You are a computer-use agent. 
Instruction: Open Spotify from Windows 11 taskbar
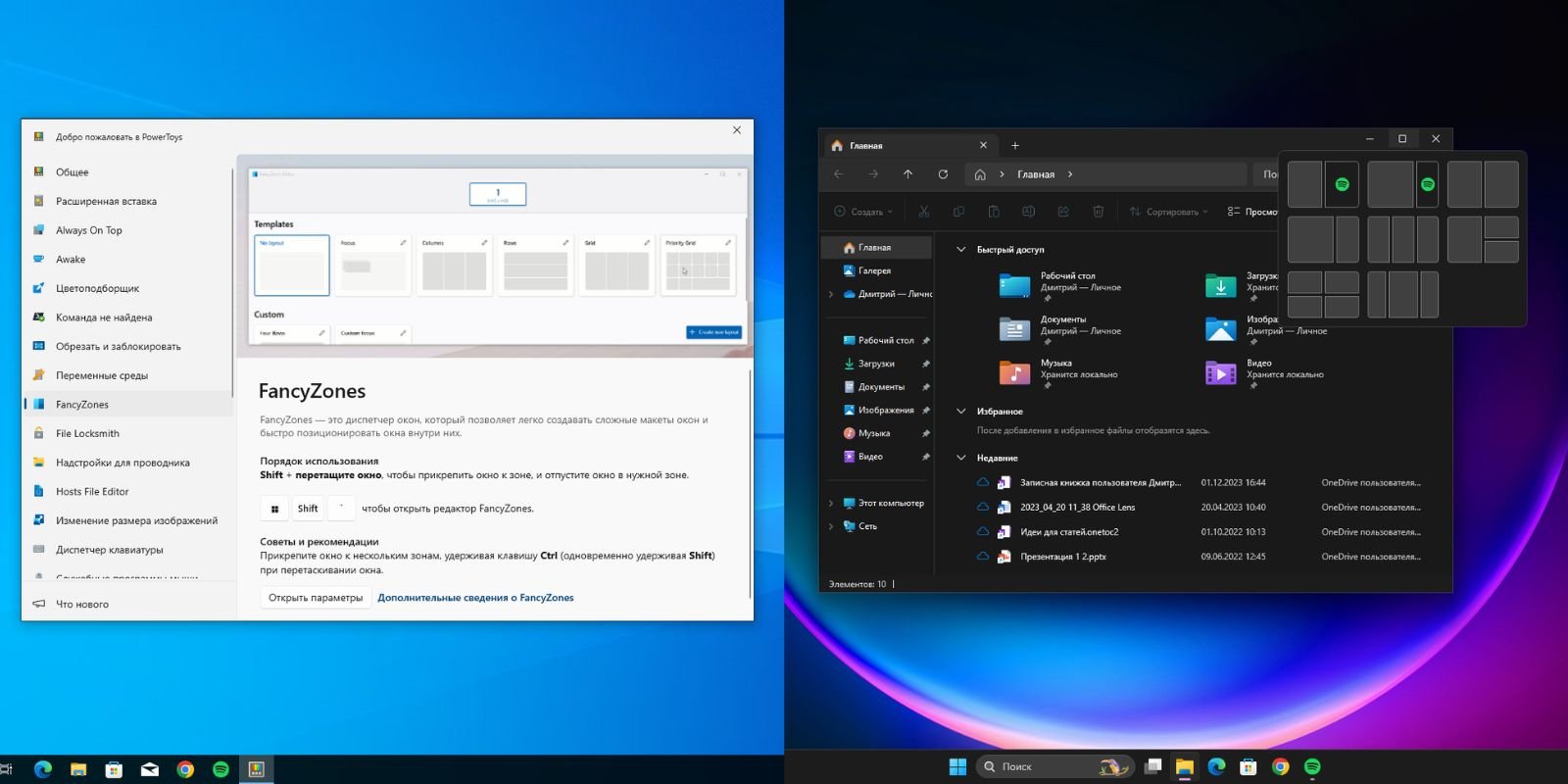point(1312,766)
